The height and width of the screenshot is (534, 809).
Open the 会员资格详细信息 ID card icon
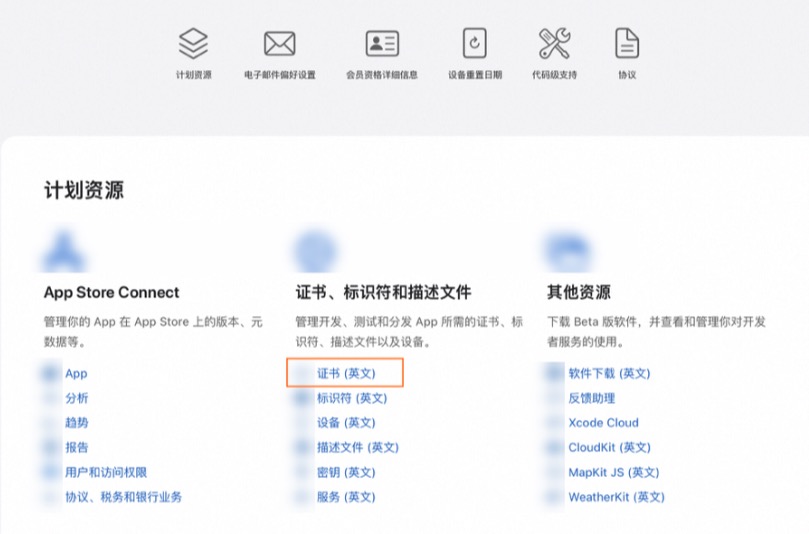[382, 43]
